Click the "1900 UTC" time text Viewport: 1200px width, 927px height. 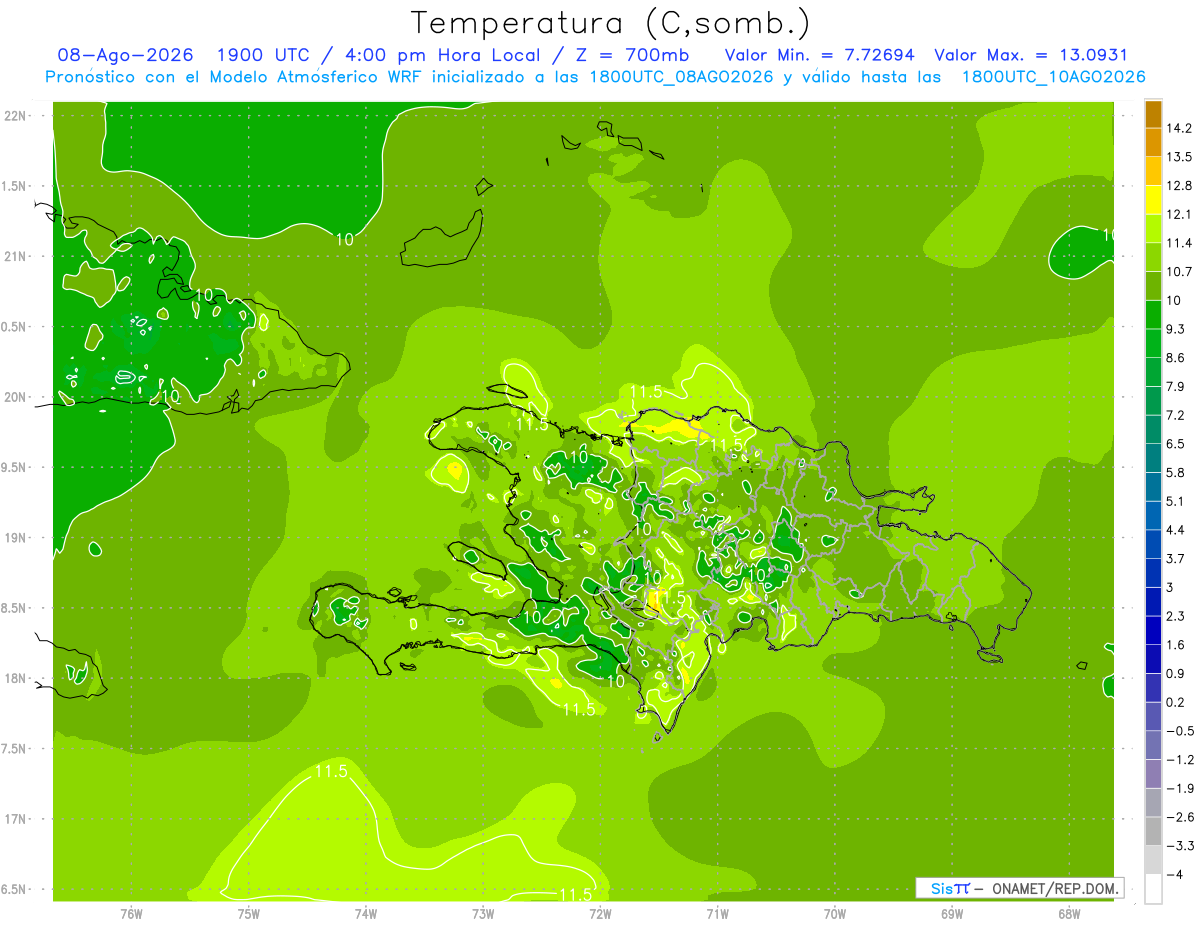[262, 55]
